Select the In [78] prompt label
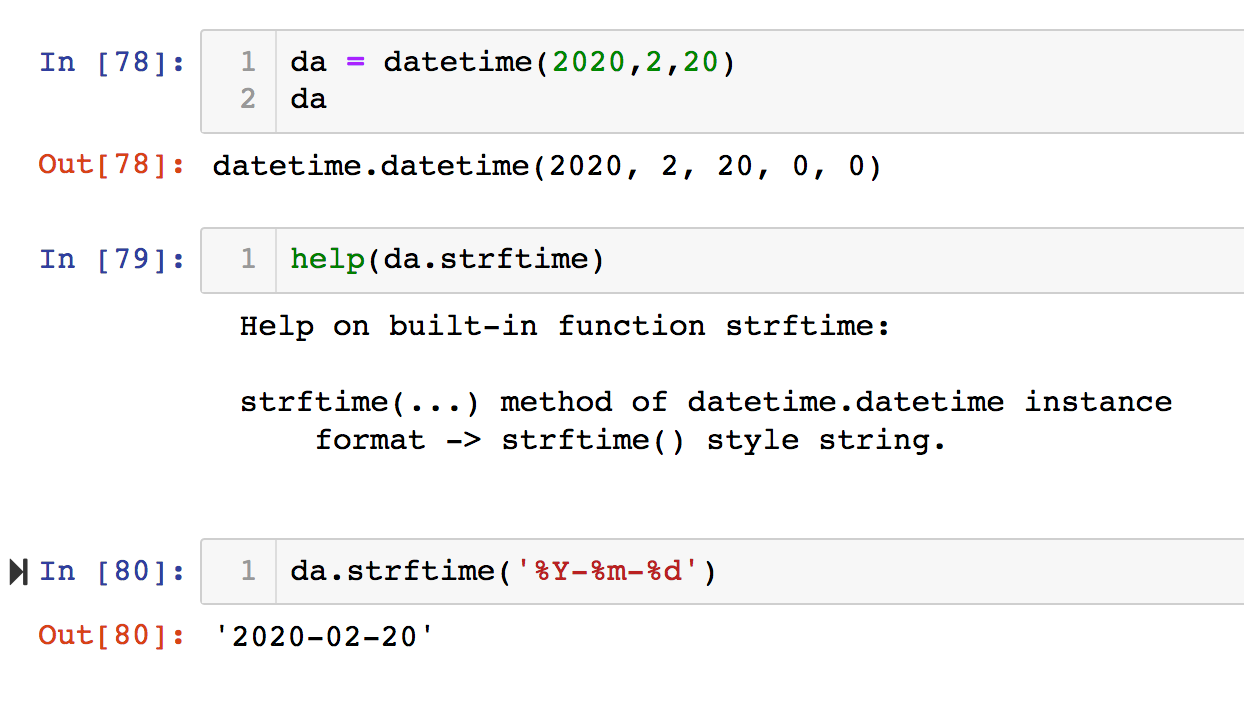Viewport: 1244px width, 714px height. pyautogui.click(x=112, y=62)
